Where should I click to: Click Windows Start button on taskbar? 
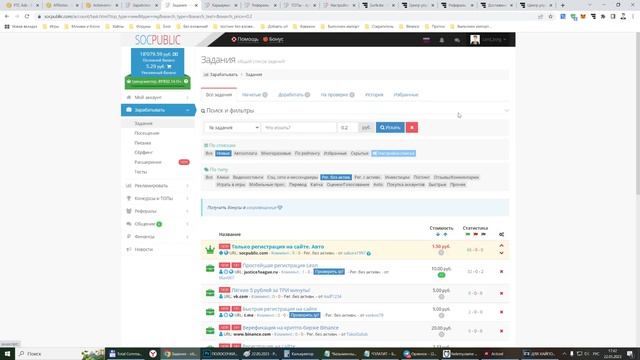[7, 354]
